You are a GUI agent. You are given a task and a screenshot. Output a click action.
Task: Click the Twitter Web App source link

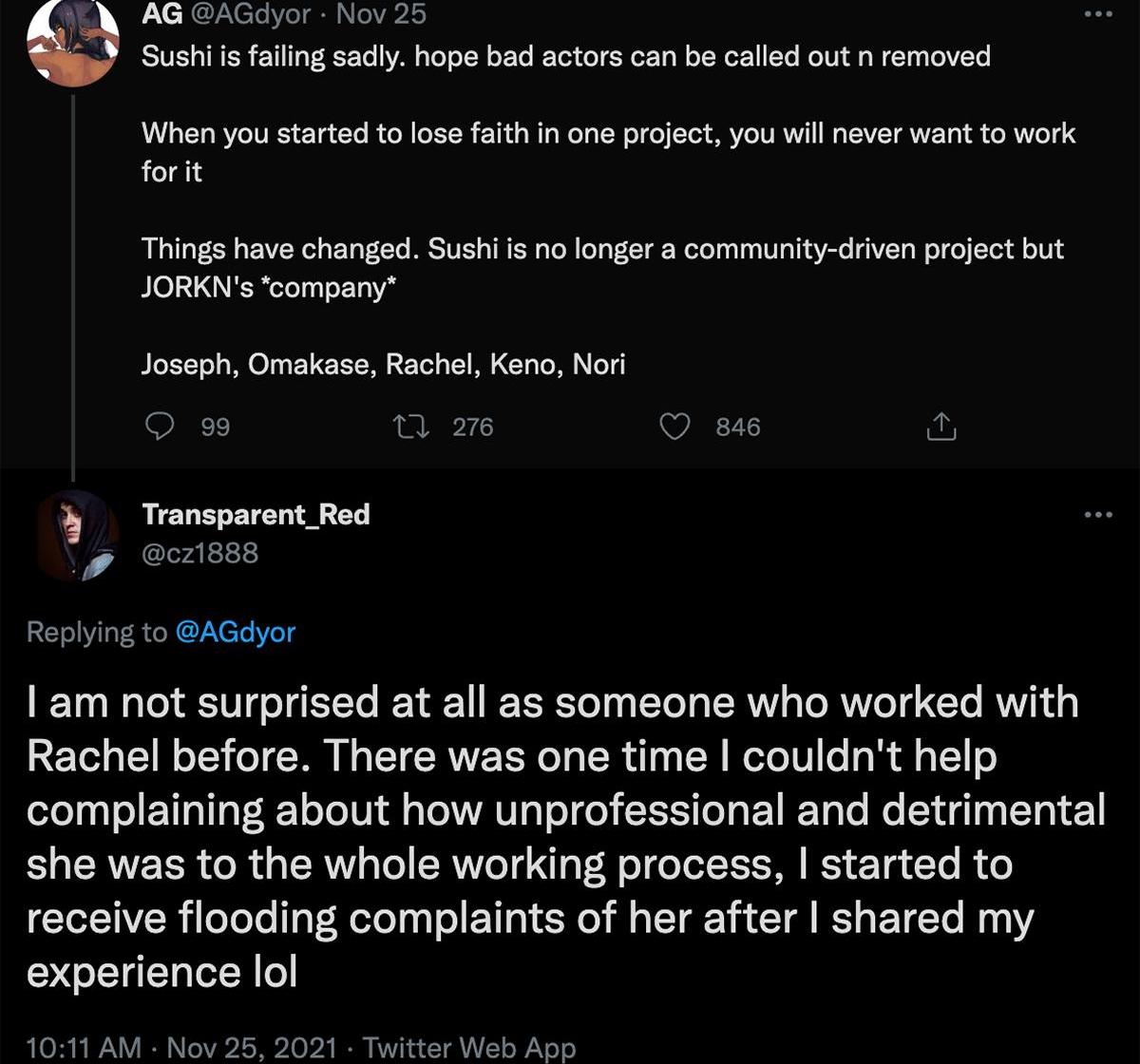pos(469,1047)
